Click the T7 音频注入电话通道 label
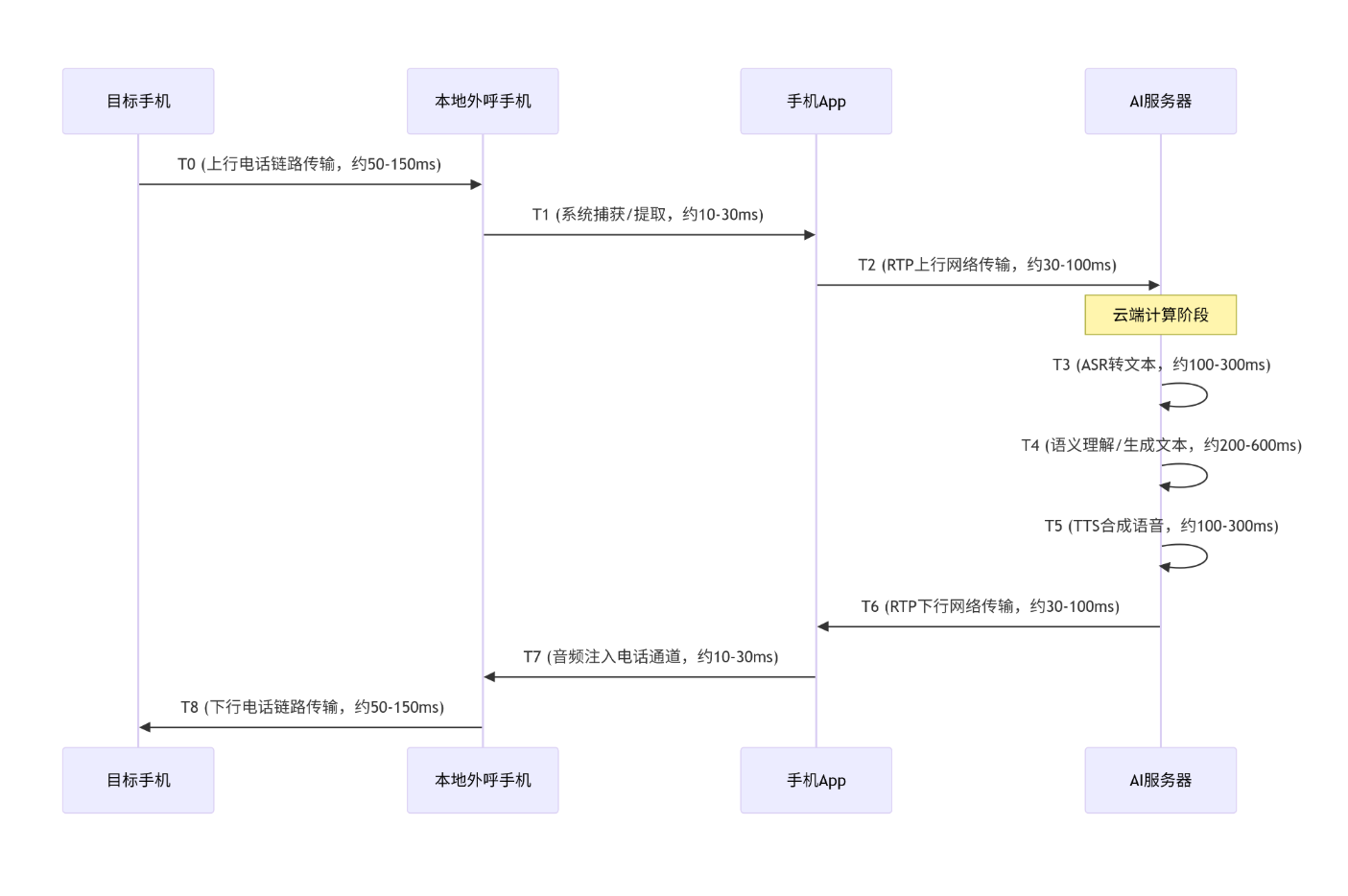 coord(650,656)
